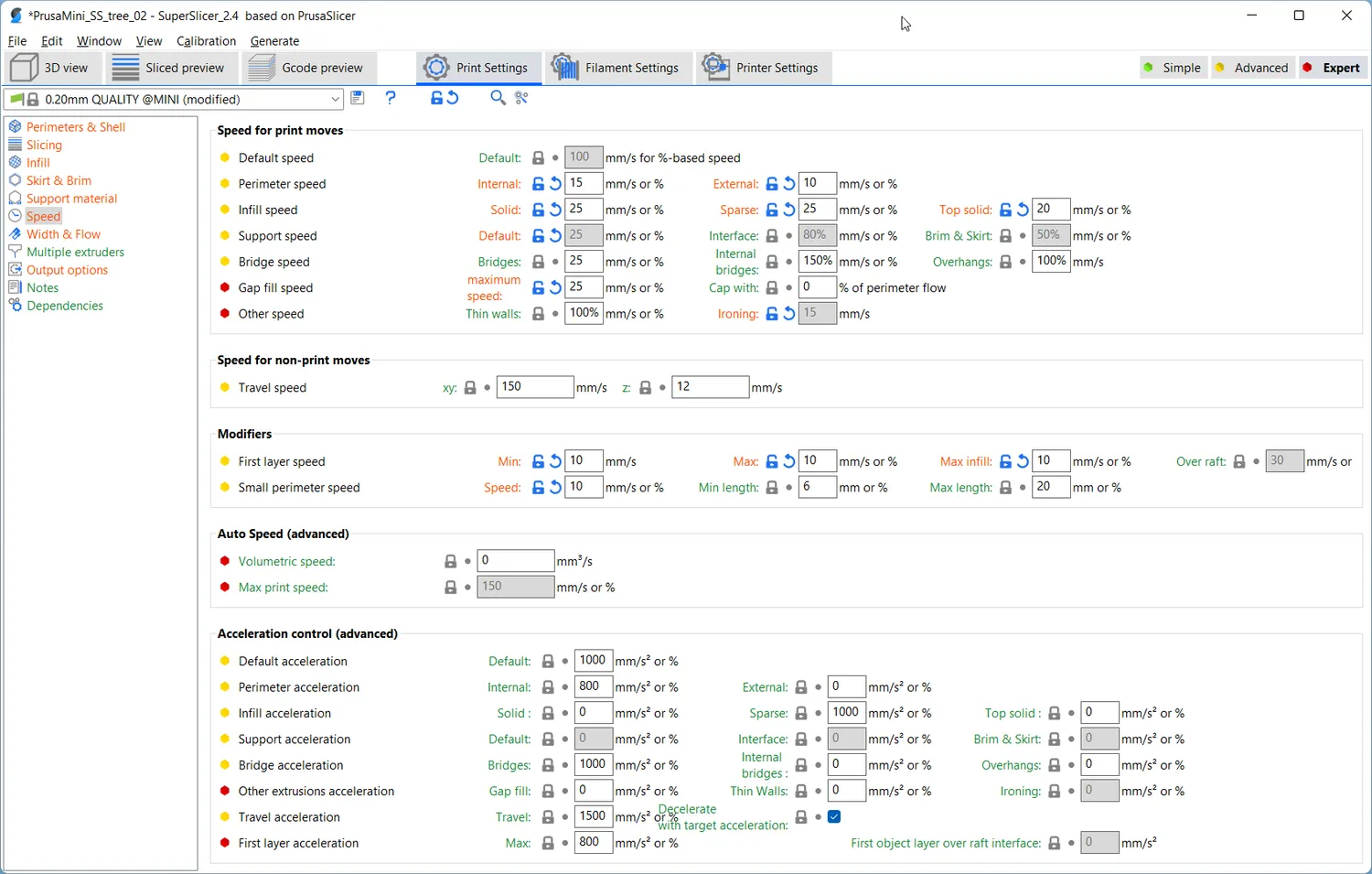Click the Small perimeter Min length field

(x=817, y=487)
